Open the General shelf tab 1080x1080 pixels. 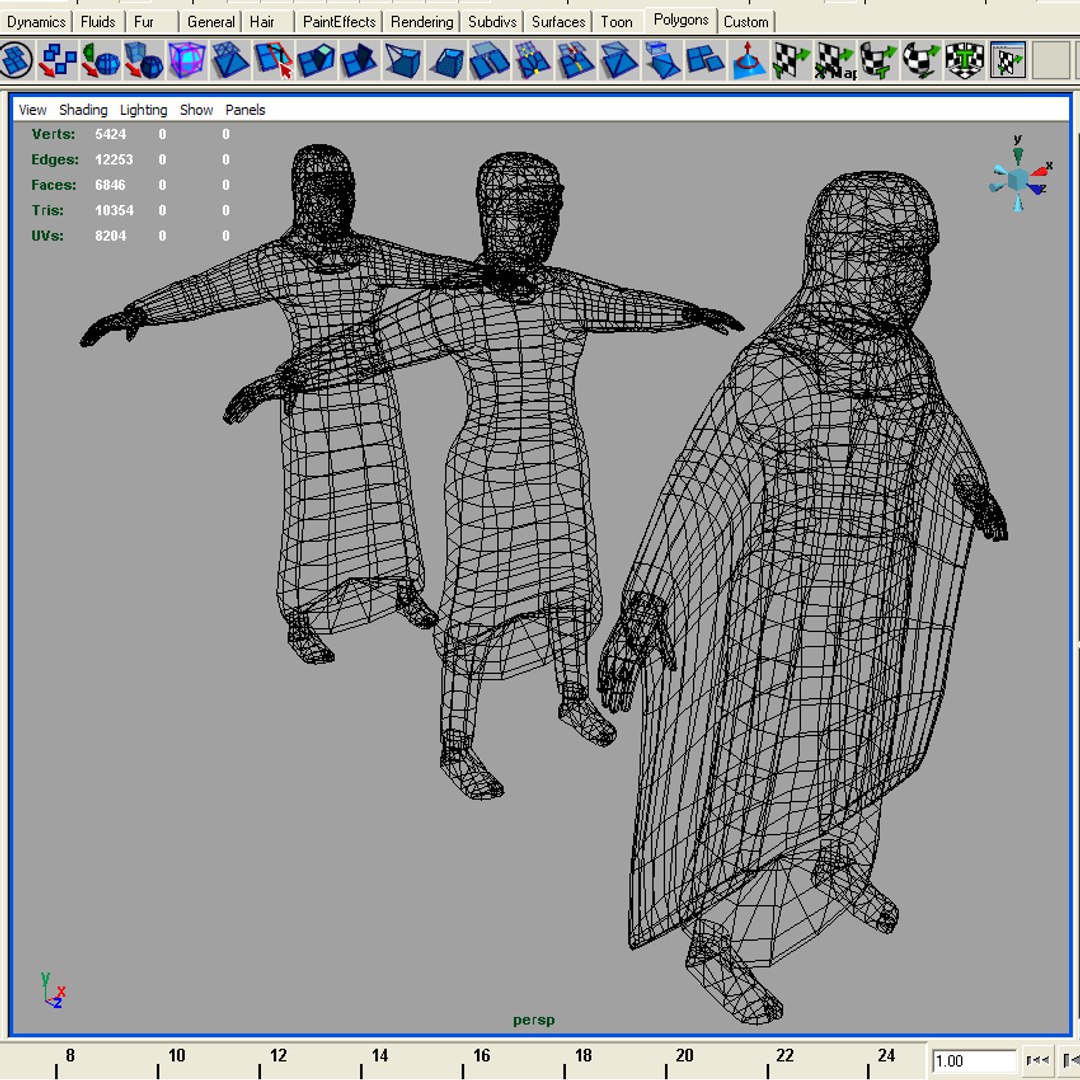tap(211, 22)
